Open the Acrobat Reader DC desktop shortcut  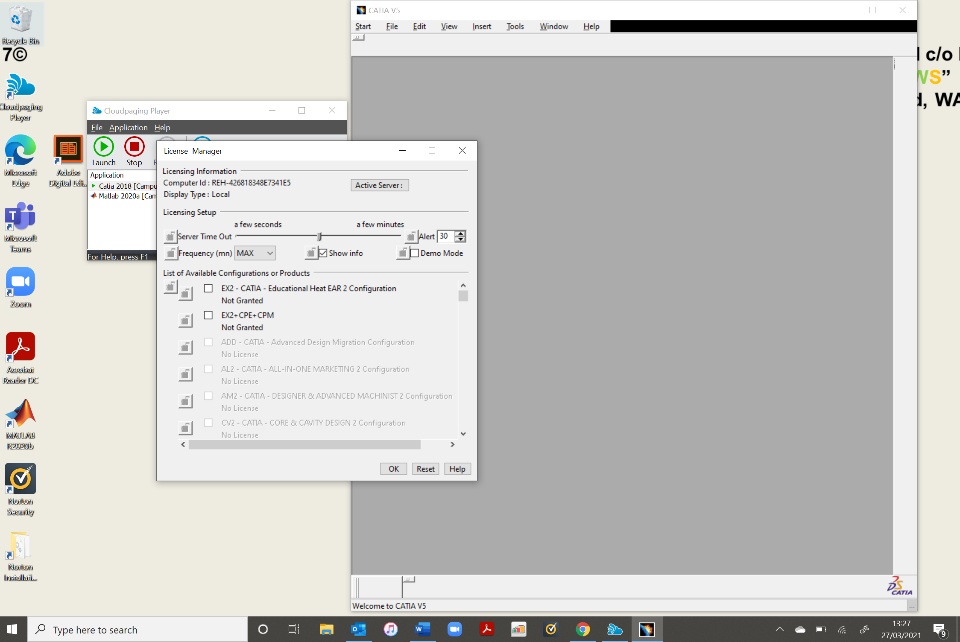[x=20, y=358]
